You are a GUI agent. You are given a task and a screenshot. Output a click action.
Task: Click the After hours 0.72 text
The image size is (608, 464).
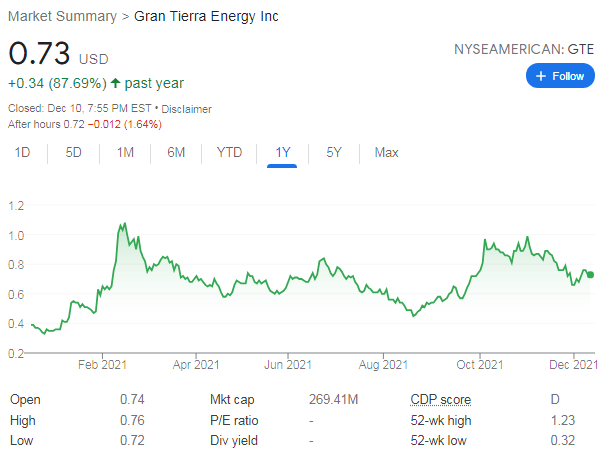pos(46,124)
